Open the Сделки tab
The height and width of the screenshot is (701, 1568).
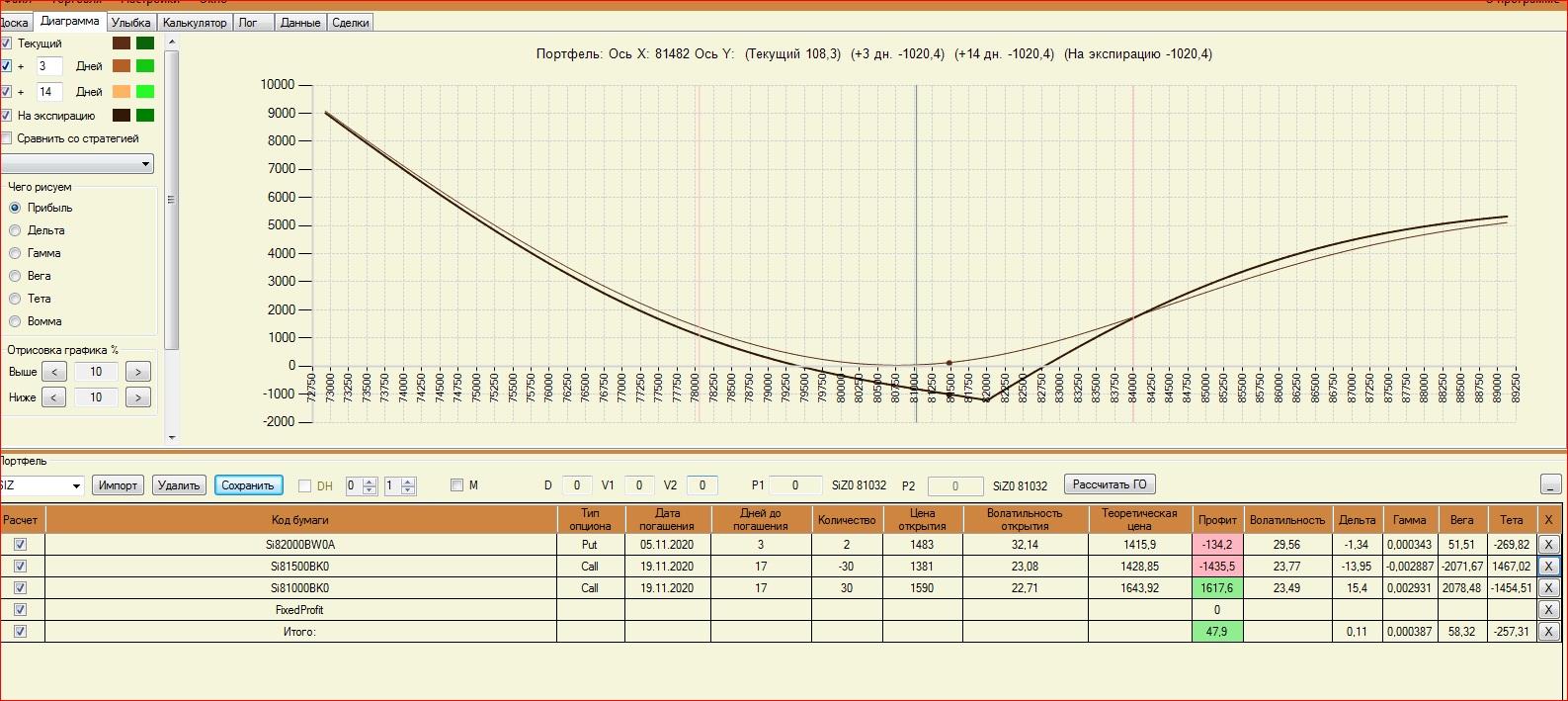click(x=351, y=22)
